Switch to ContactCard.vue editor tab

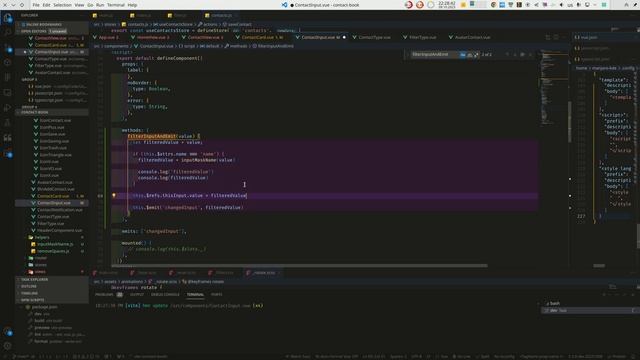[x=258, y=37]
